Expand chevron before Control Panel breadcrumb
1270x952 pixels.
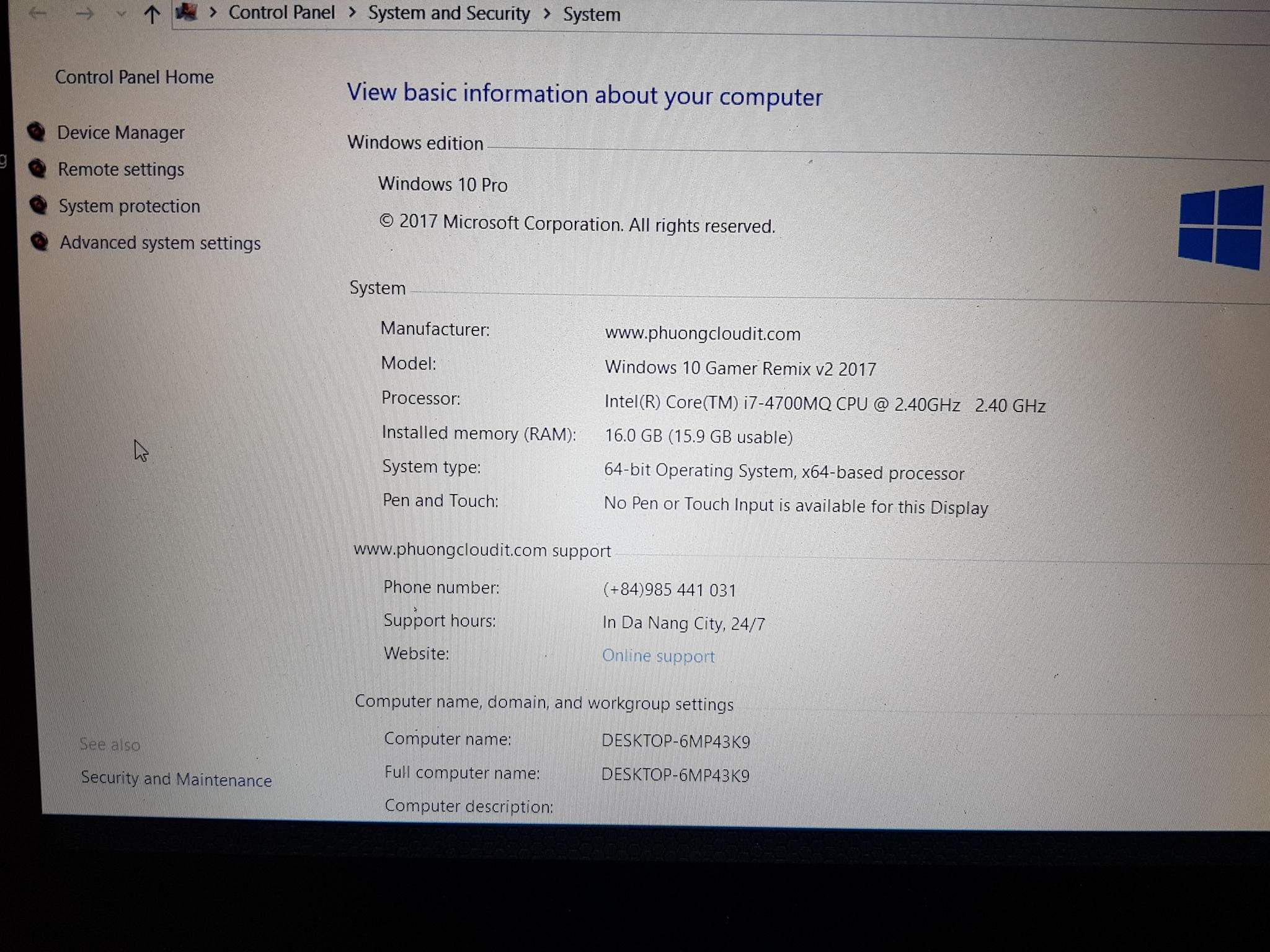click(213, 12)
